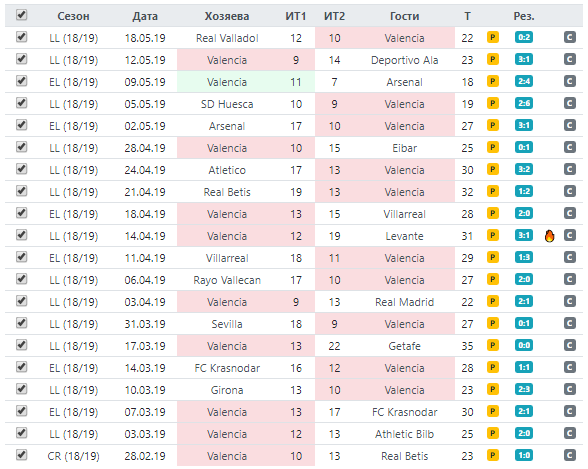
Task: Click total 35 in Getafe row
Action: pyautogui.click(x=467, y=346)
